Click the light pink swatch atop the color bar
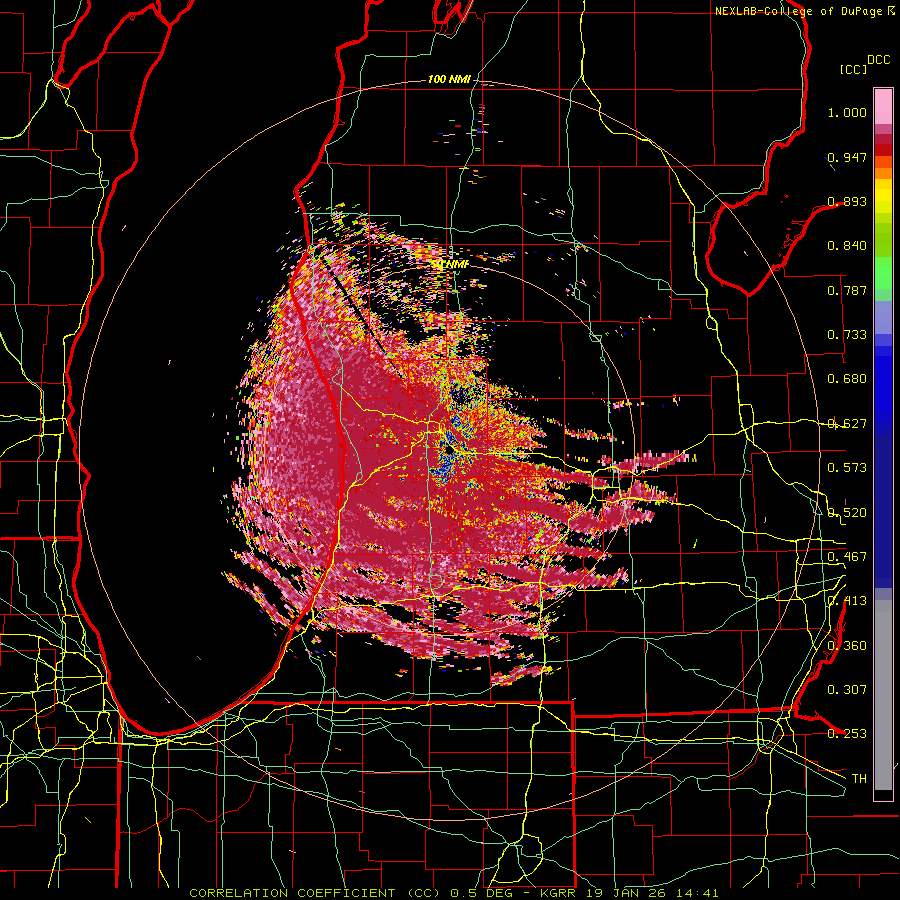Screen dimensions: 900x900 tap(883, 106)
